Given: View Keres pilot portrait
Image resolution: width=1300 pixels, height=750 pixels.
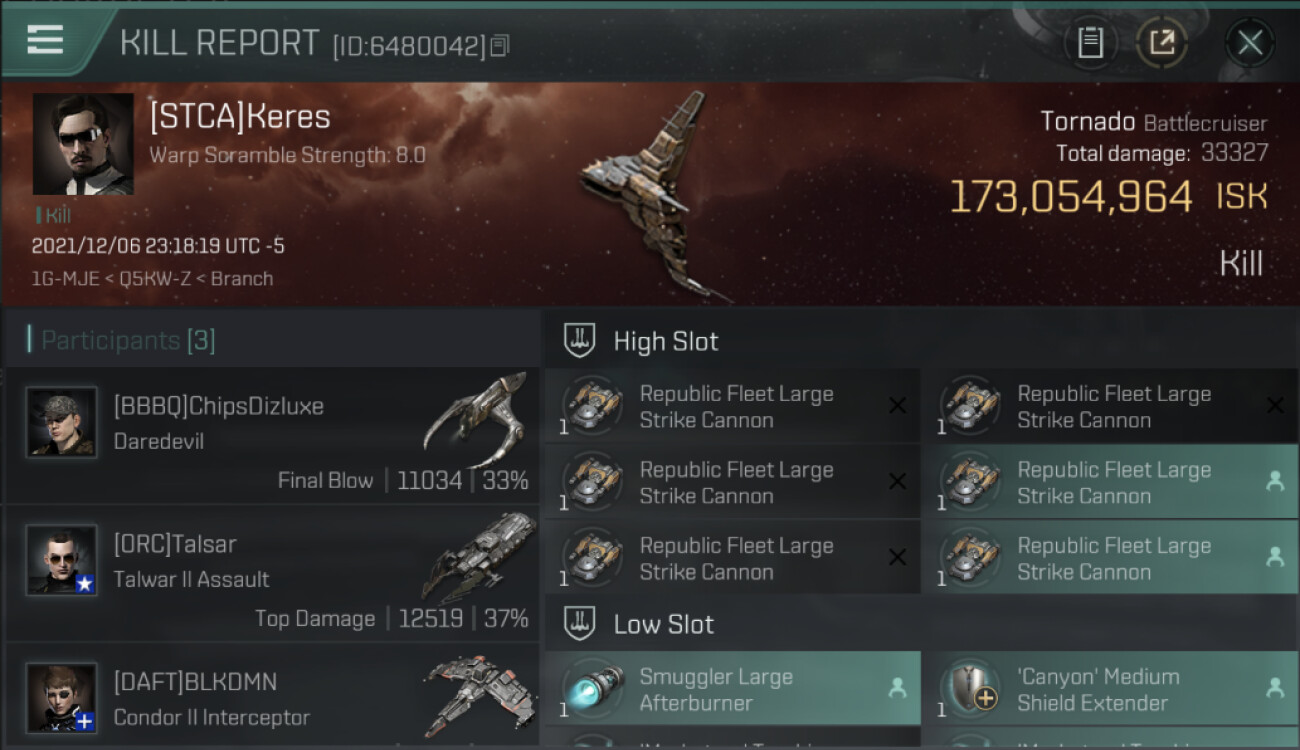Looking at the screenshot, I should point(83,144).
